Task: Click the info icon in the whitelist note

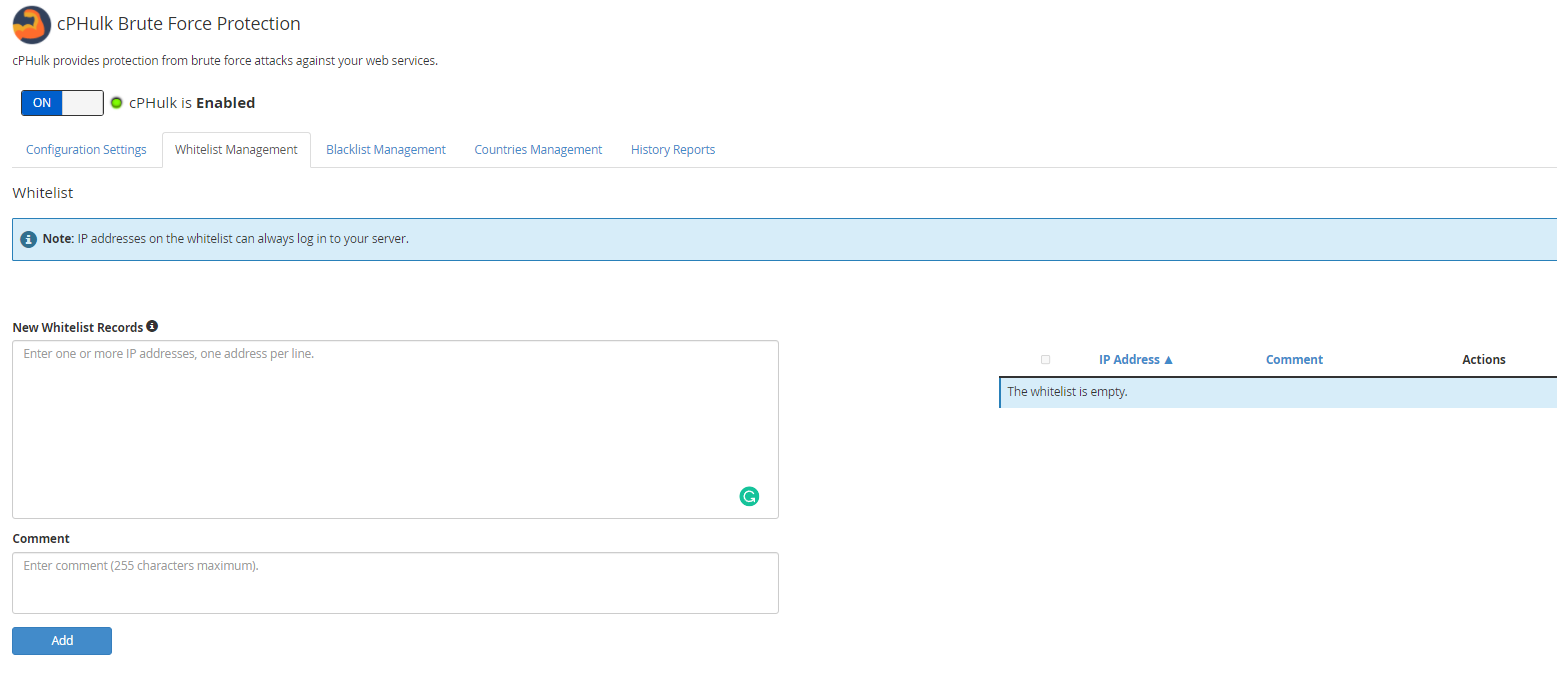Action: 29,240
